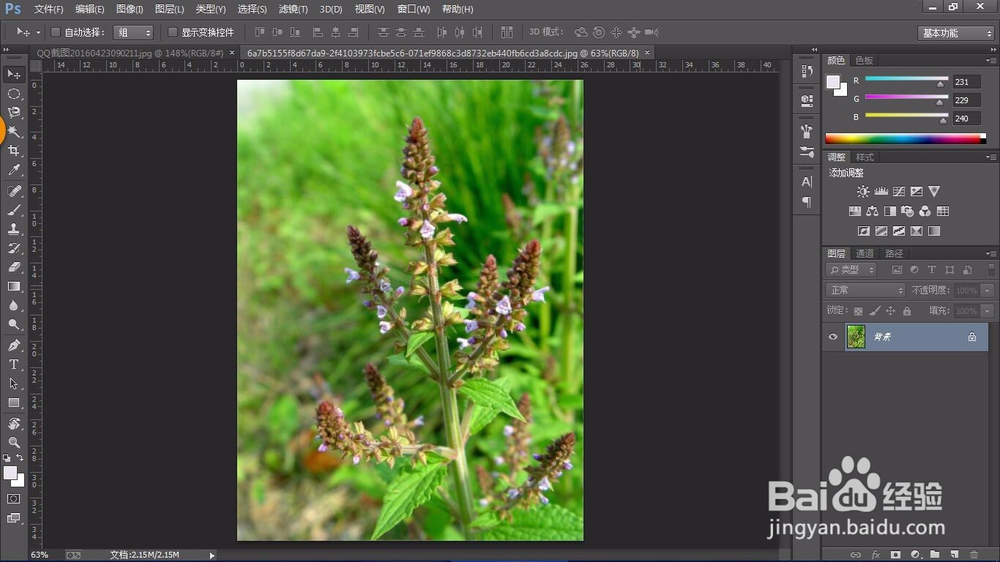Select the Horizontal Type tool
This screenshot has height=562, width=1000.
(13, 364)
